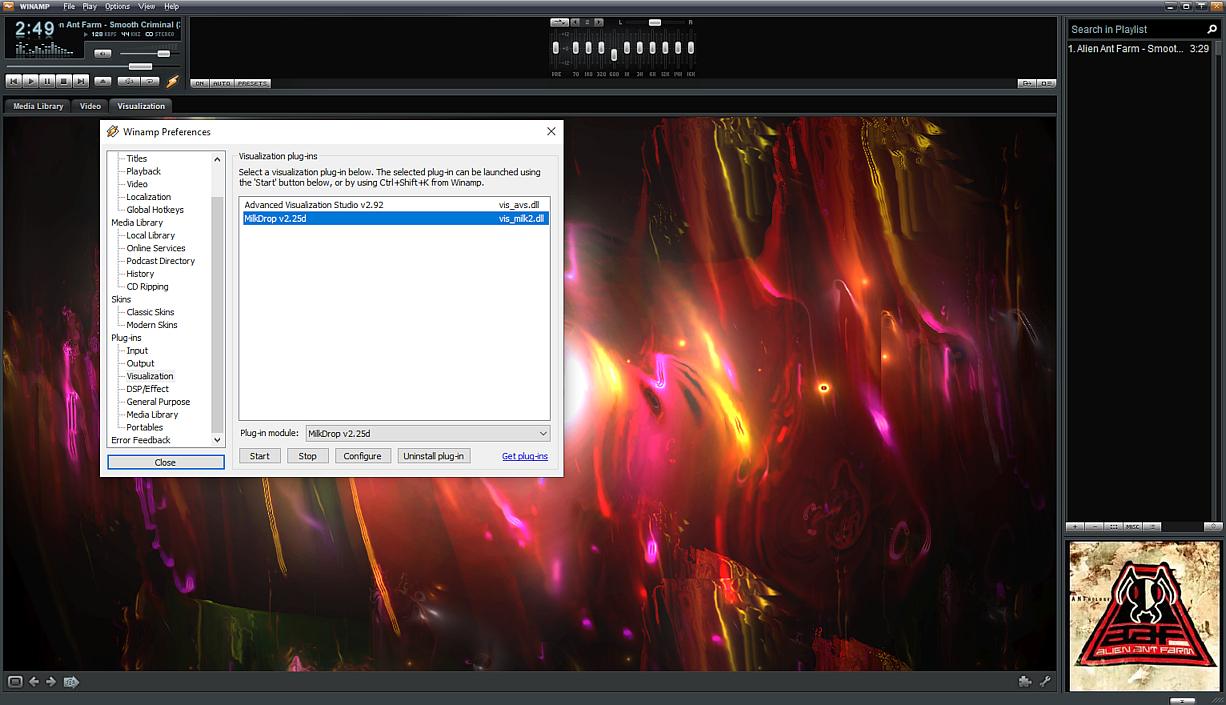Skip to the next track
1226x705 pixels.
81,81
